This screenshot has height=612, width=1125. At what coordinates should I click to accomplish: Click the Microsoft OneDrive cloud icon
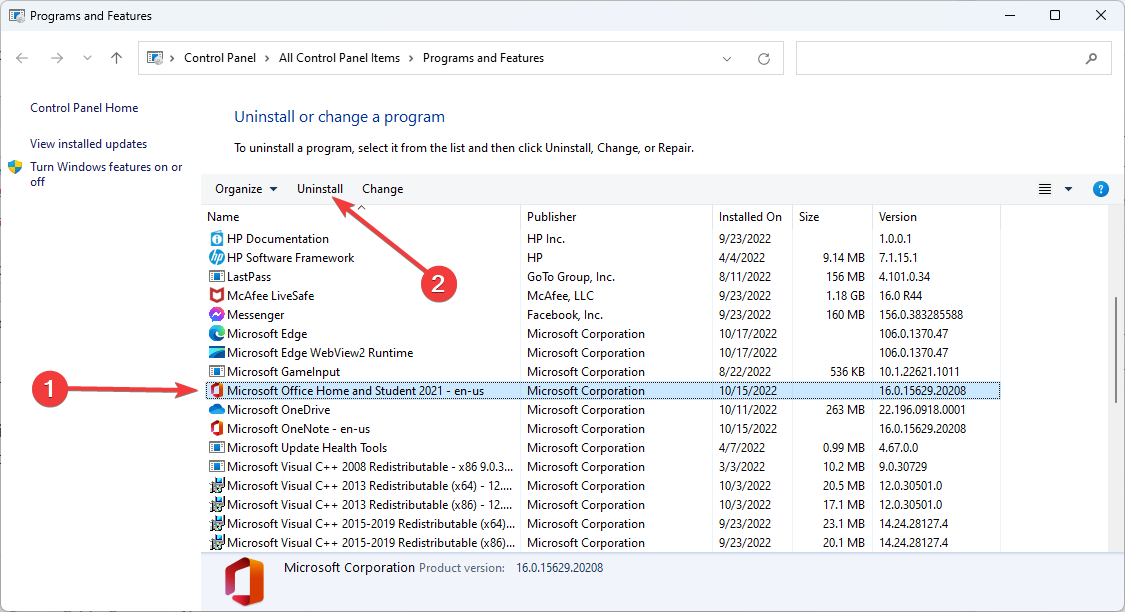click(216, 410)
